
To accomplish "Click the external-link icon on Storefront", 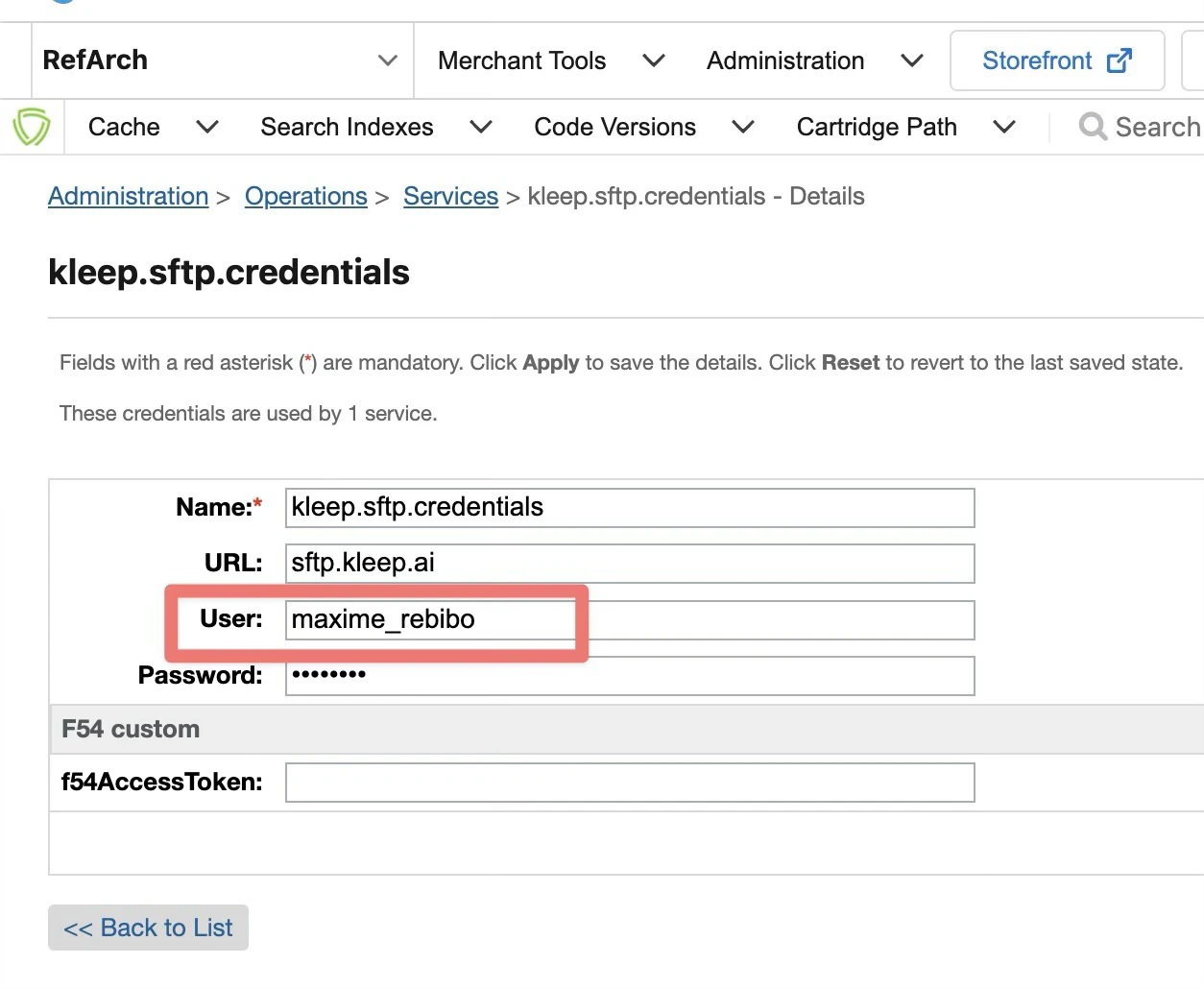I will coord(1120,60).
